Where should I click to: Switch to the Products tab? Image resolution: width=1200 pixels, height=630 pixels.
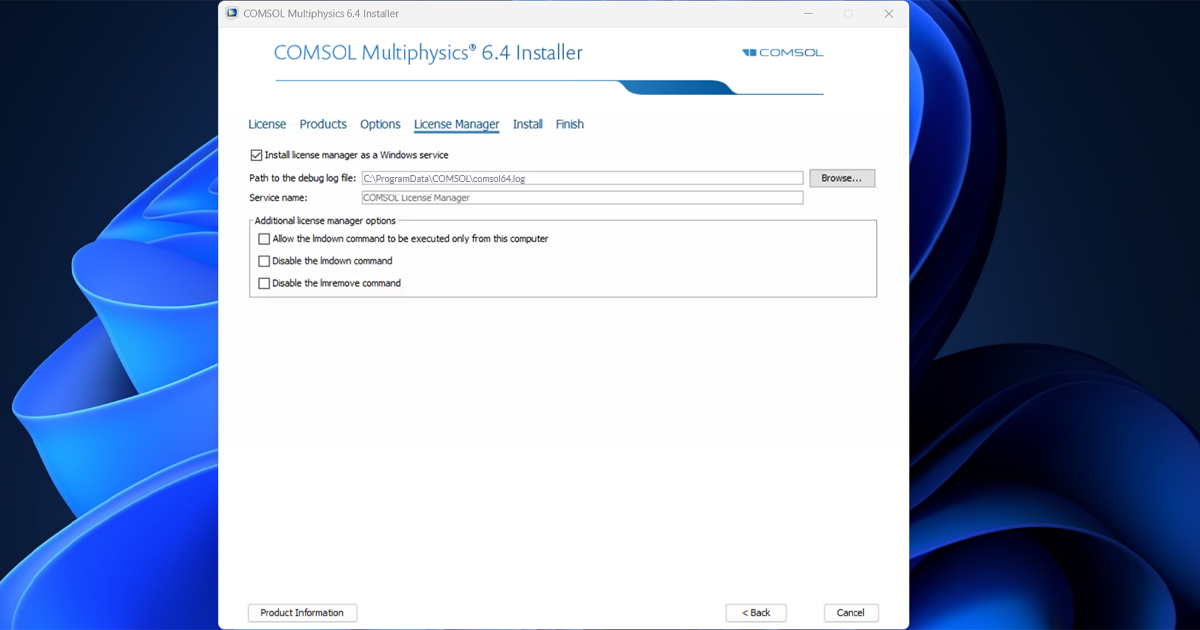point(323,124)
